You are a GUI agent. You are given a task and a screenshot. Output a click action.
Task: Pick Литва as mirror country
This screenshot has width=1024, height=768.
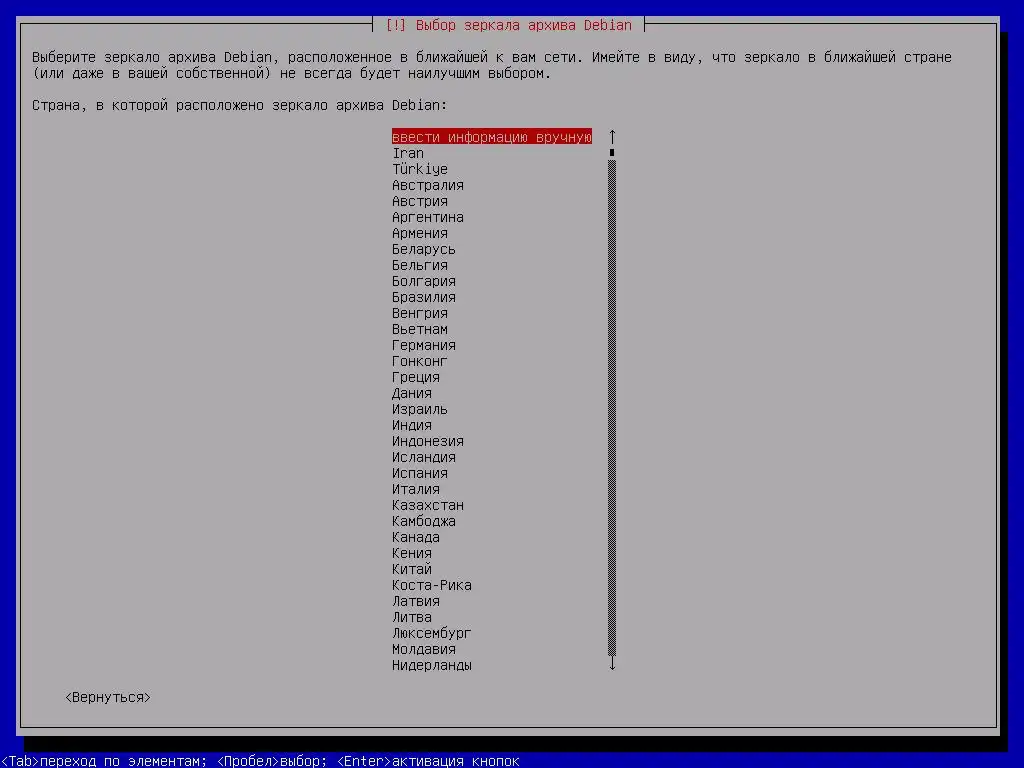[x=412, y=617]
